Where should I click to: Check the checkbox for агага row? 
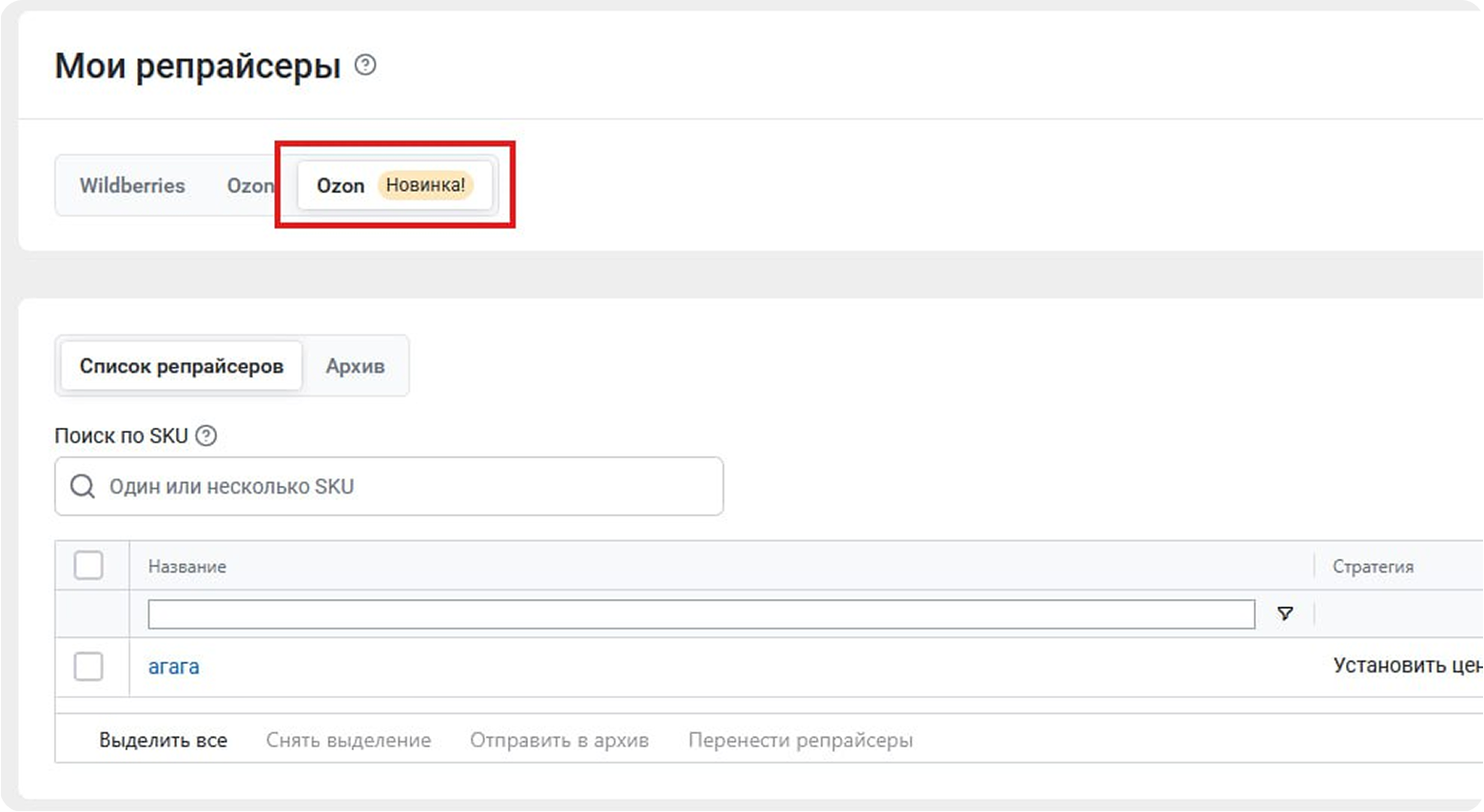pos(88,667)
